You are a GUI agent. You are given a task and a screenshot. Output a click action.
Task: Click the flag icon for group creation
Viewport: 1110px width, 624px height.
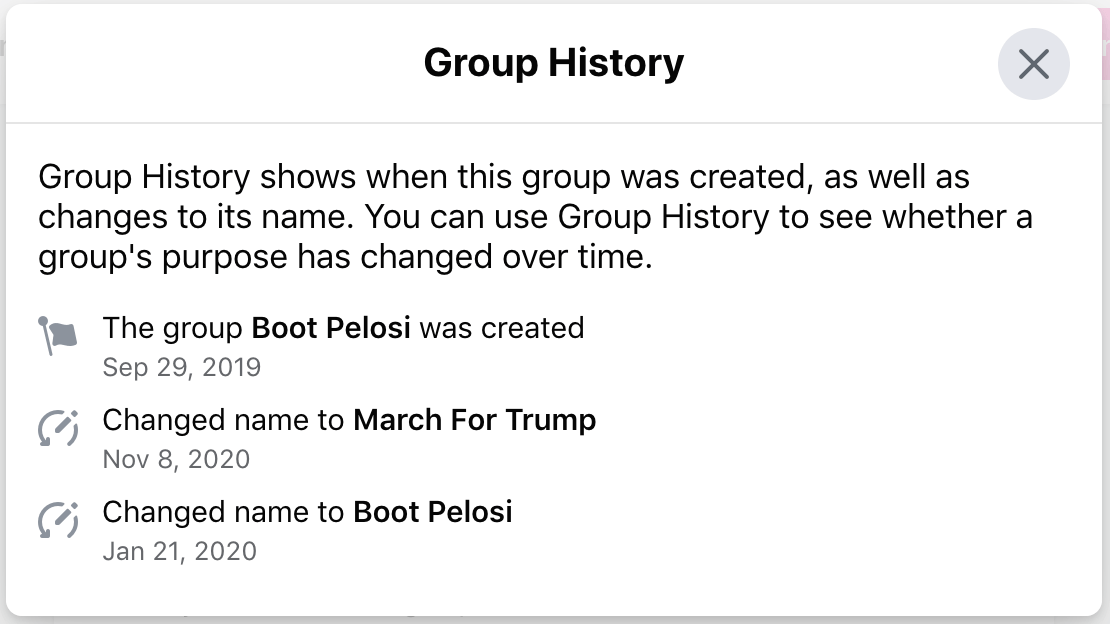coord(57,336)
